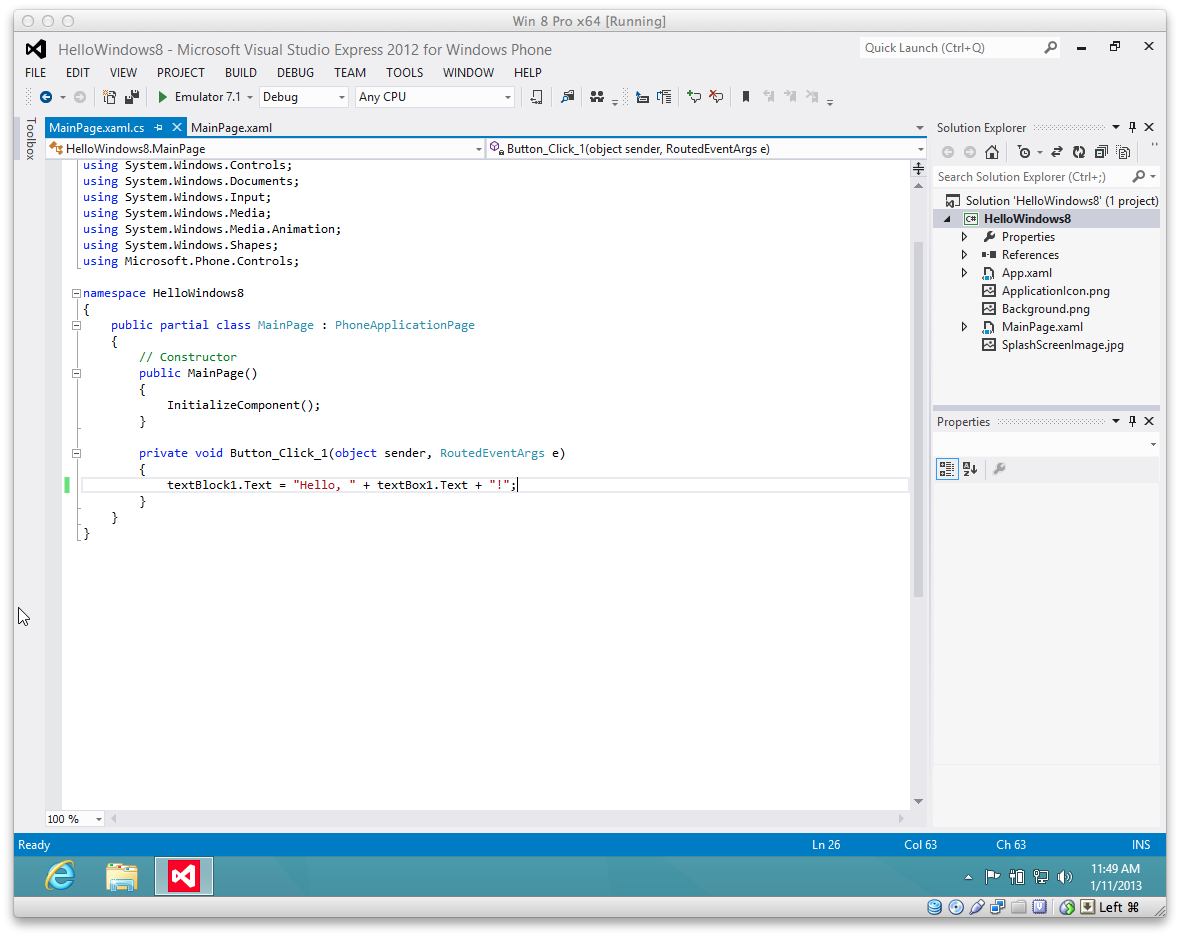
Task: Toggle auto-hide pin on Solution Explorer
Action: tap(1133, 127)
